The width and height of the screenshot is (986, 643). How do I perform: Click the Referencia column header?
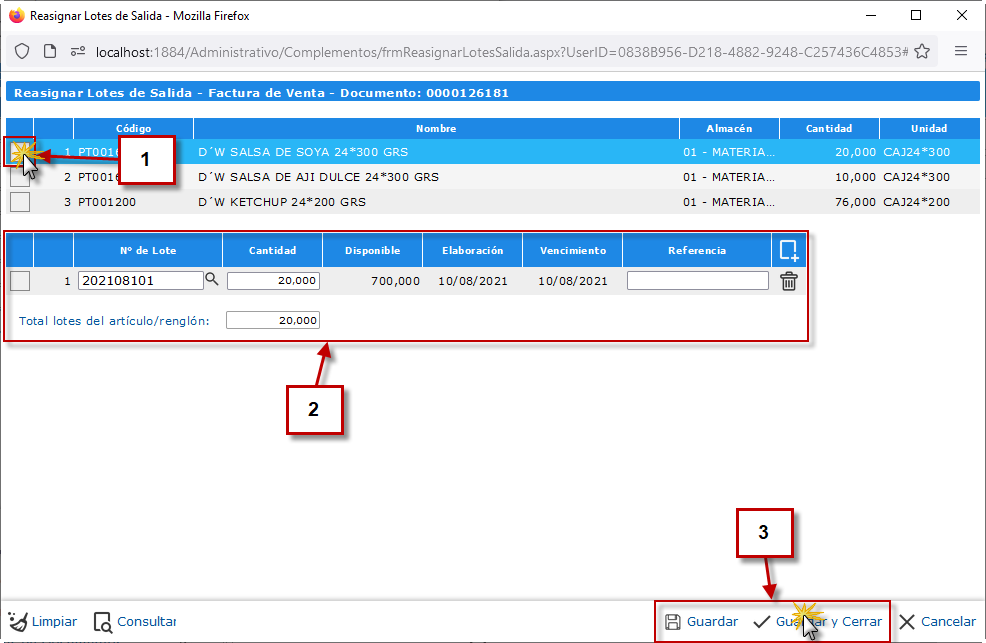(x=697, y=250)
